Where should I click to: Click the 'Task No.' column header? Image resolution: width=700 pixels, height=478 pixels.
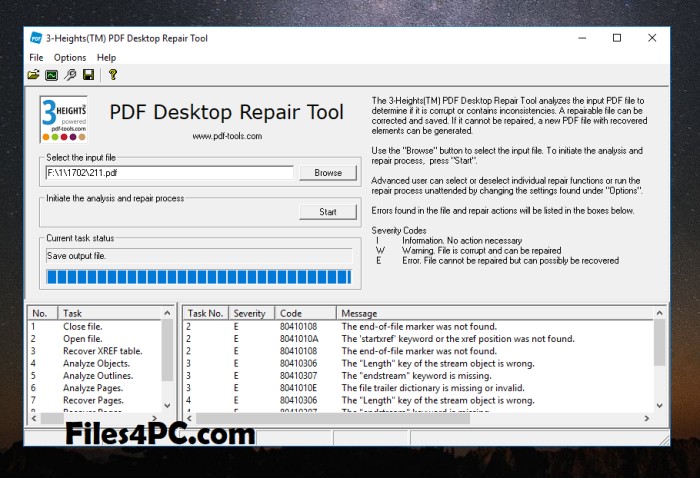point(206,313)
